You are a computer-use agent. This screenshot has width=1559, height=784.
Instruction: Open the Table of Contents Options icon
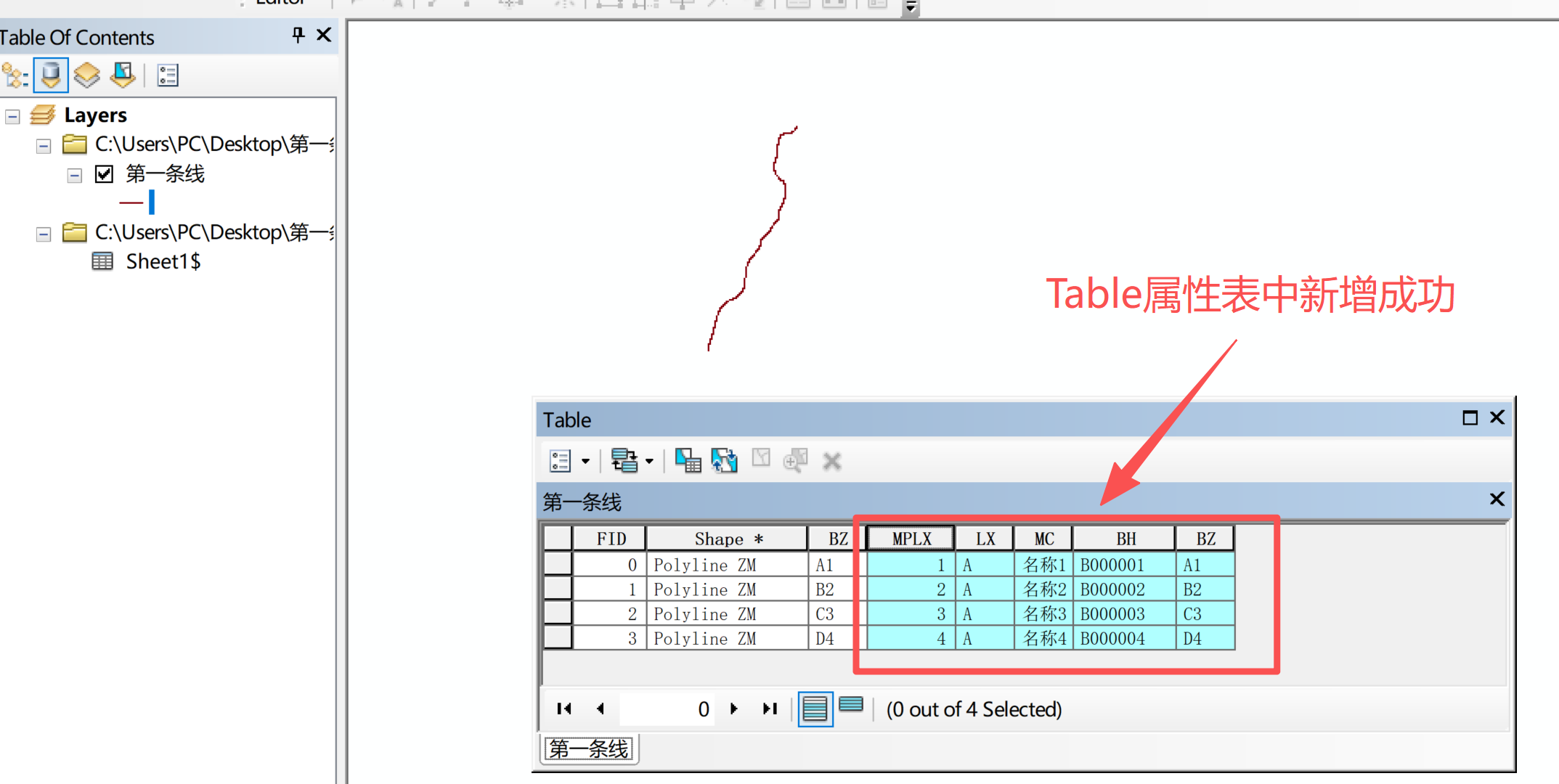[168, 75]
